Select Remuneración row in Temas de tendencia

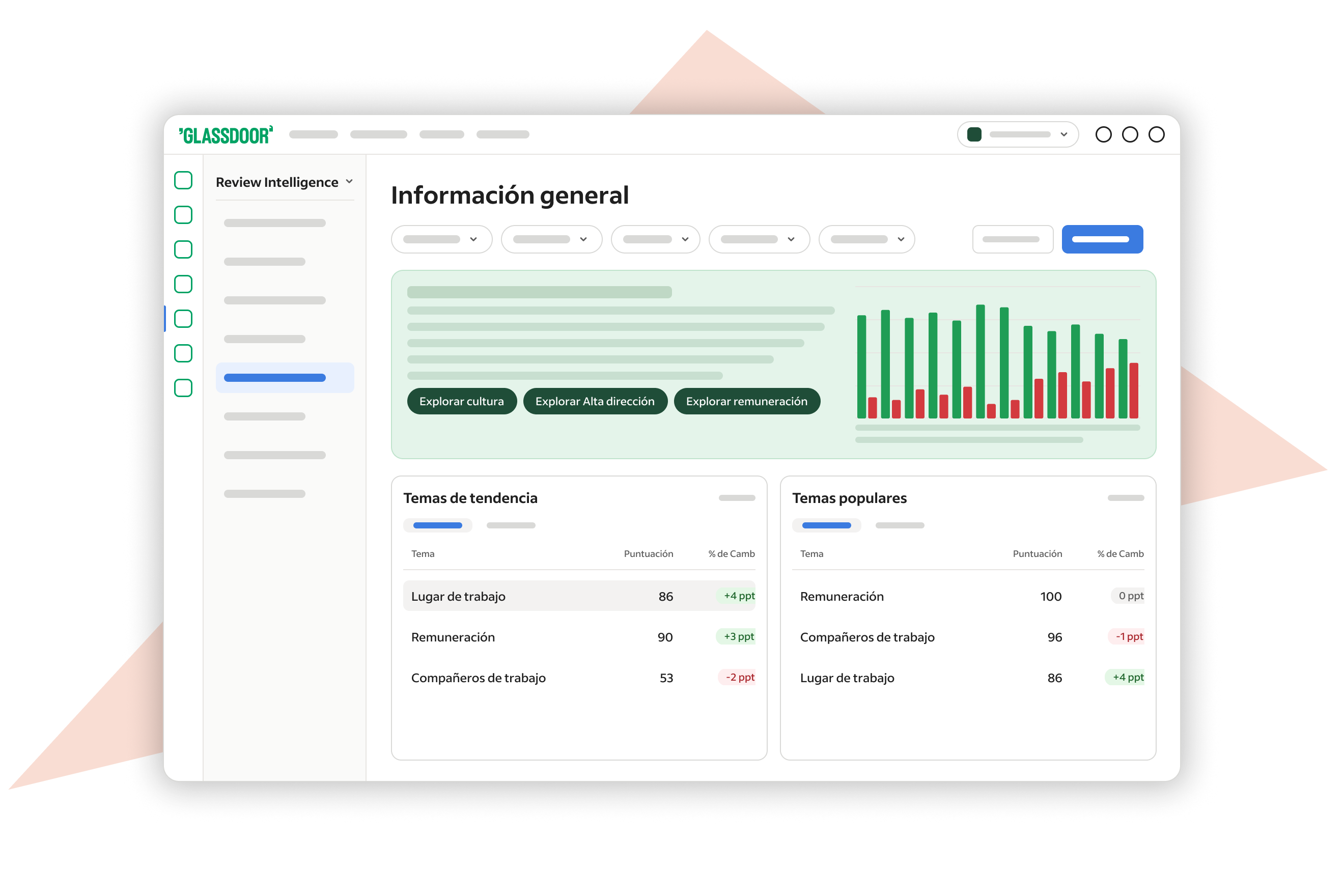tap(579, 636)
